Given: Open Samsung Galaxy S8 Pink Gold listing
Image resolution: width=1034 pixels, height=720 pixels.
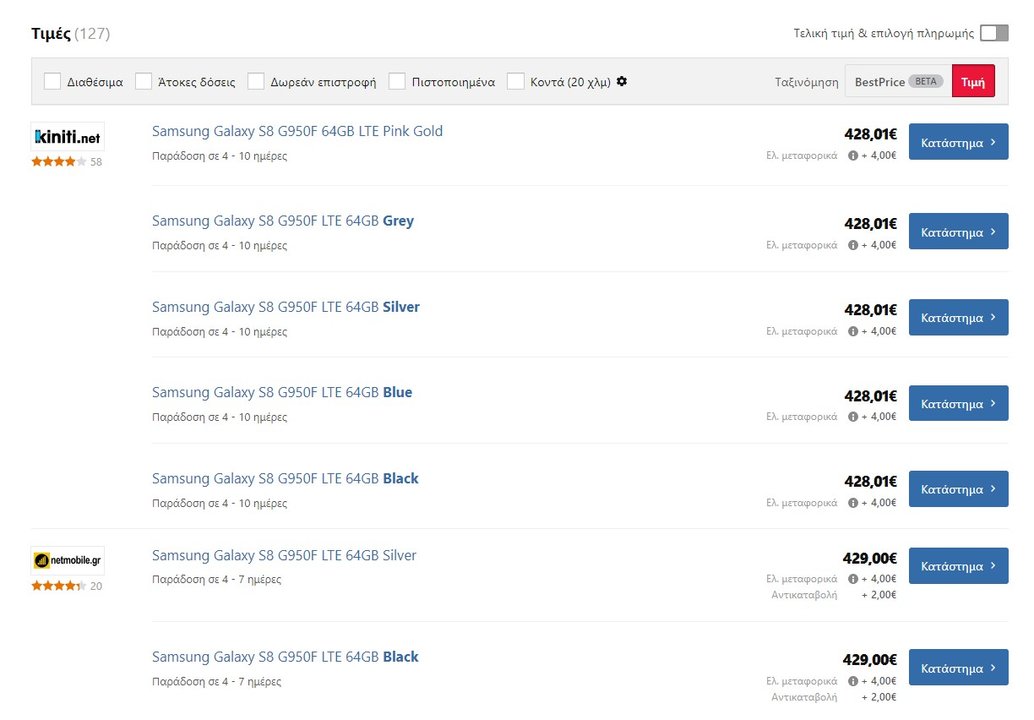Looking at the screenshot, I should [297, 131].
